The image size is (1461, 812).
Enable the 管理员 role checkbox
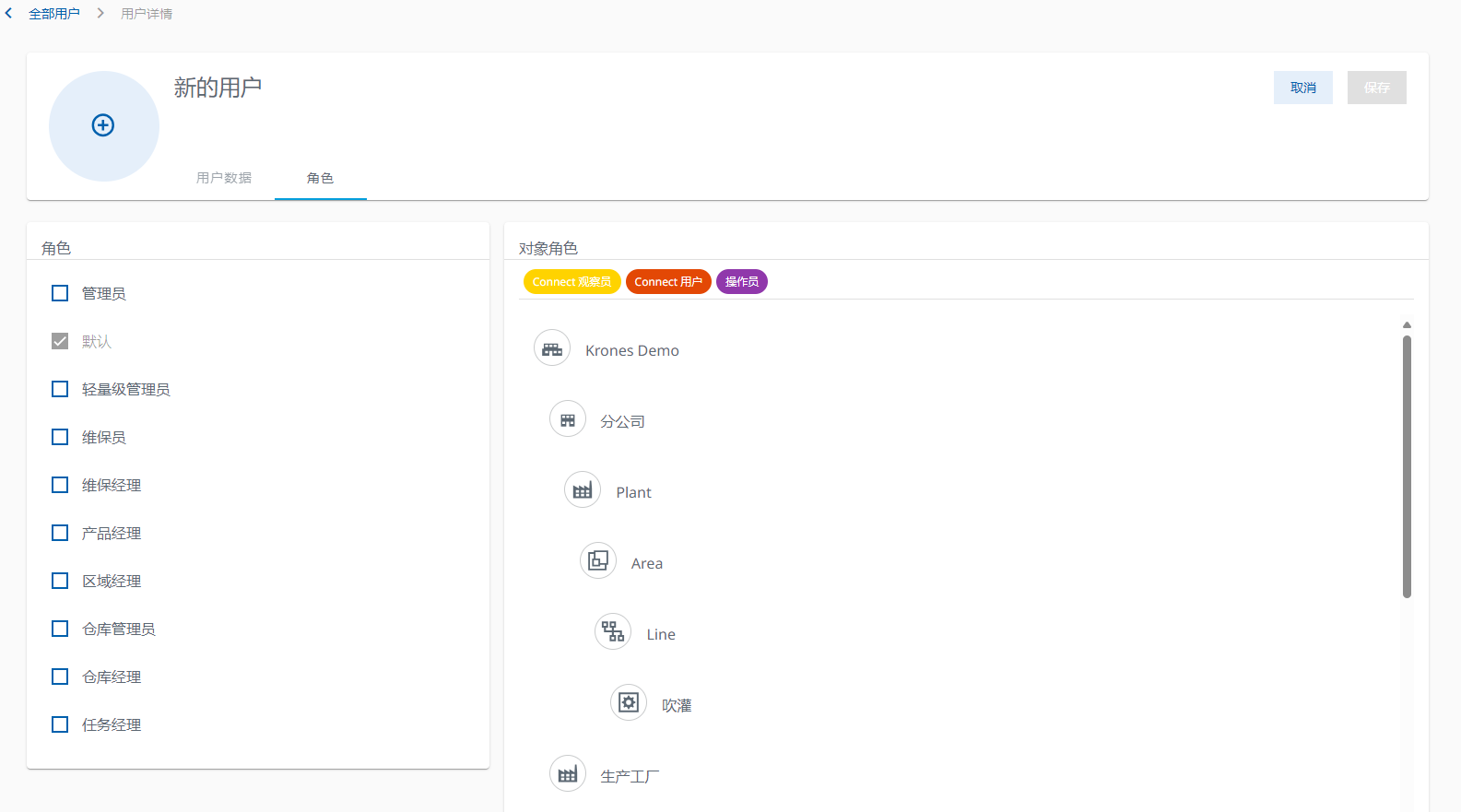click(60, 293)
